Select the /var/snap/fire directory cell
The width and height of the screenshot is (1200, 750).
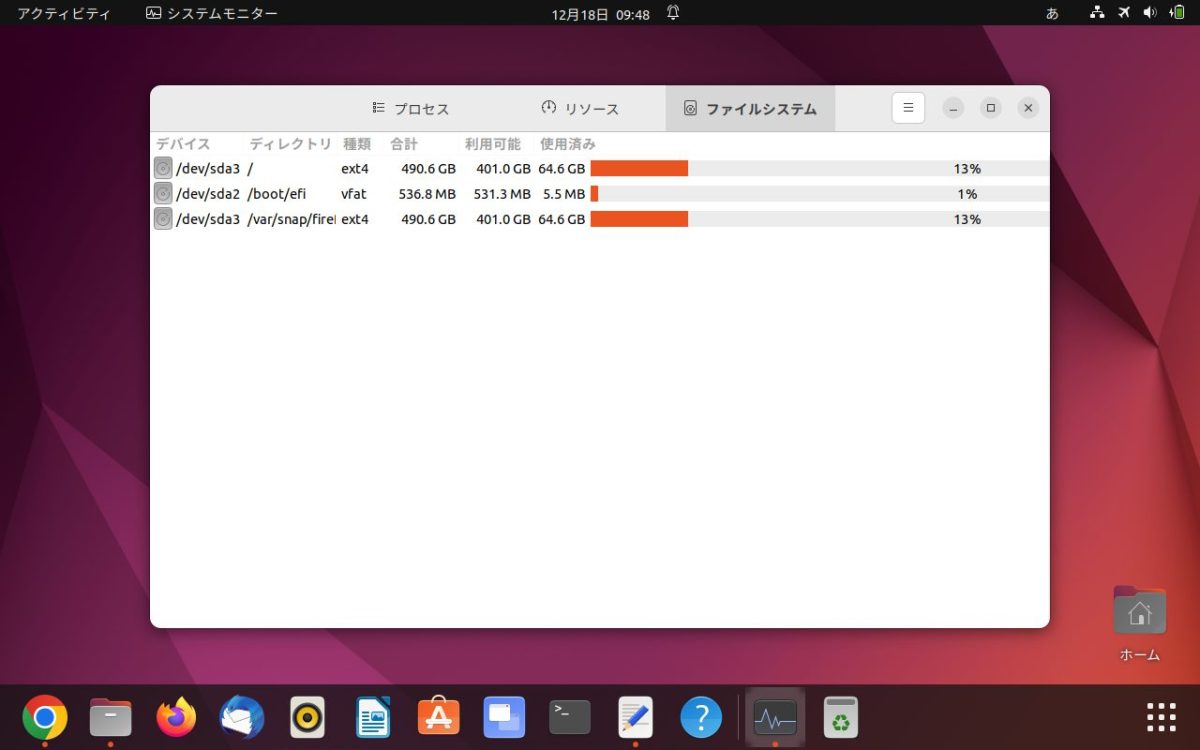point(291,219)
